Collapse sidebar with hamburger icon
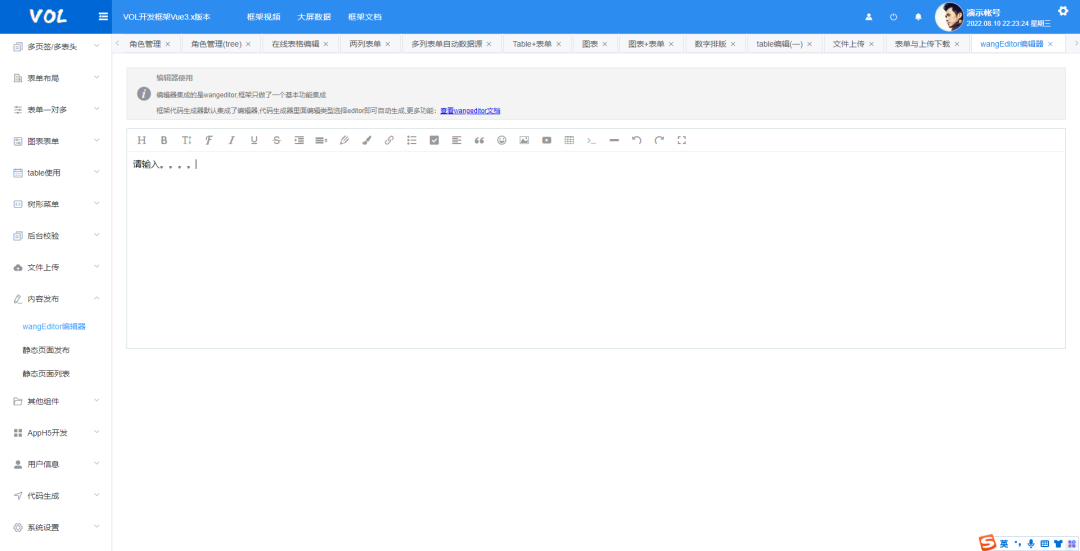Viewport: 1080px width, 551px height. coord(103,17)
